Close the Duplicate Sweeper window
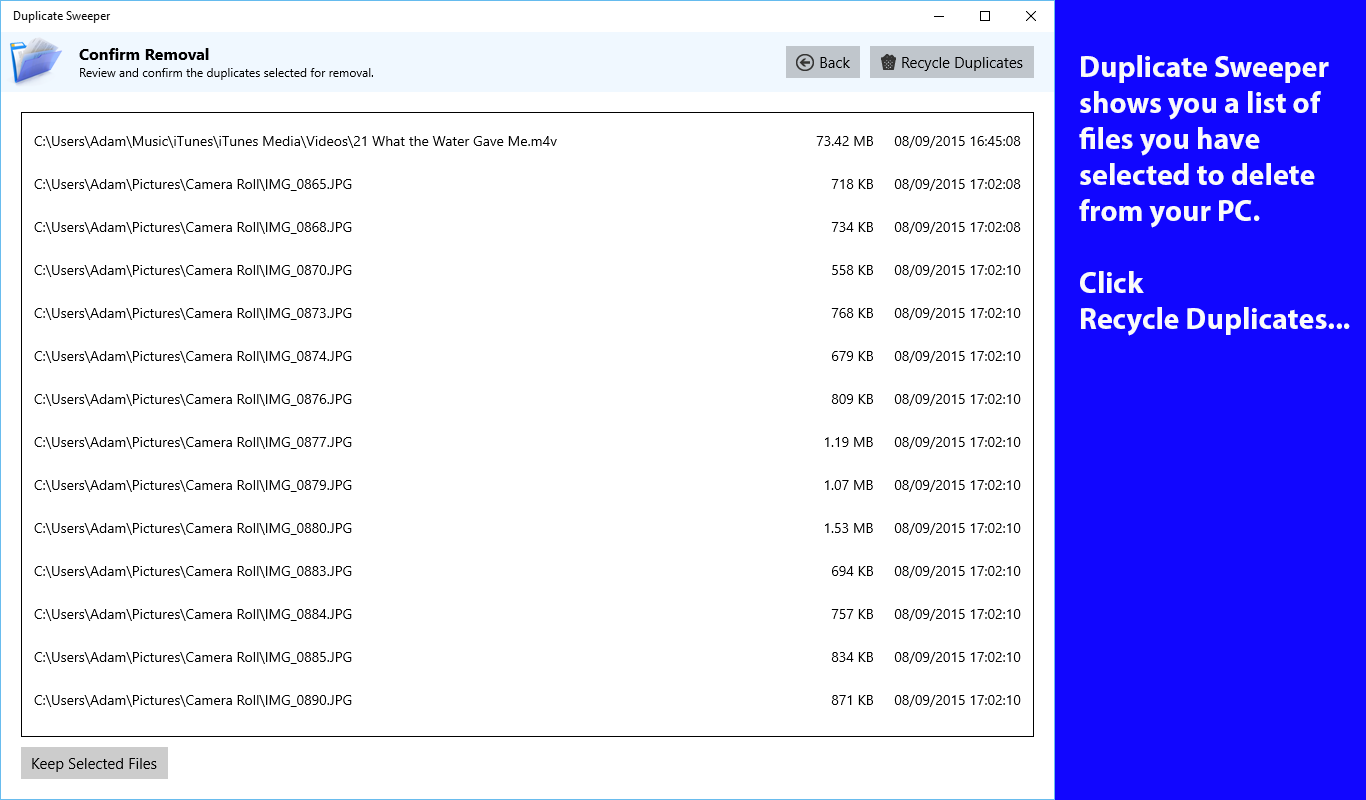The width and height of the screenshot is (1366, 800). click(1031, 16)
